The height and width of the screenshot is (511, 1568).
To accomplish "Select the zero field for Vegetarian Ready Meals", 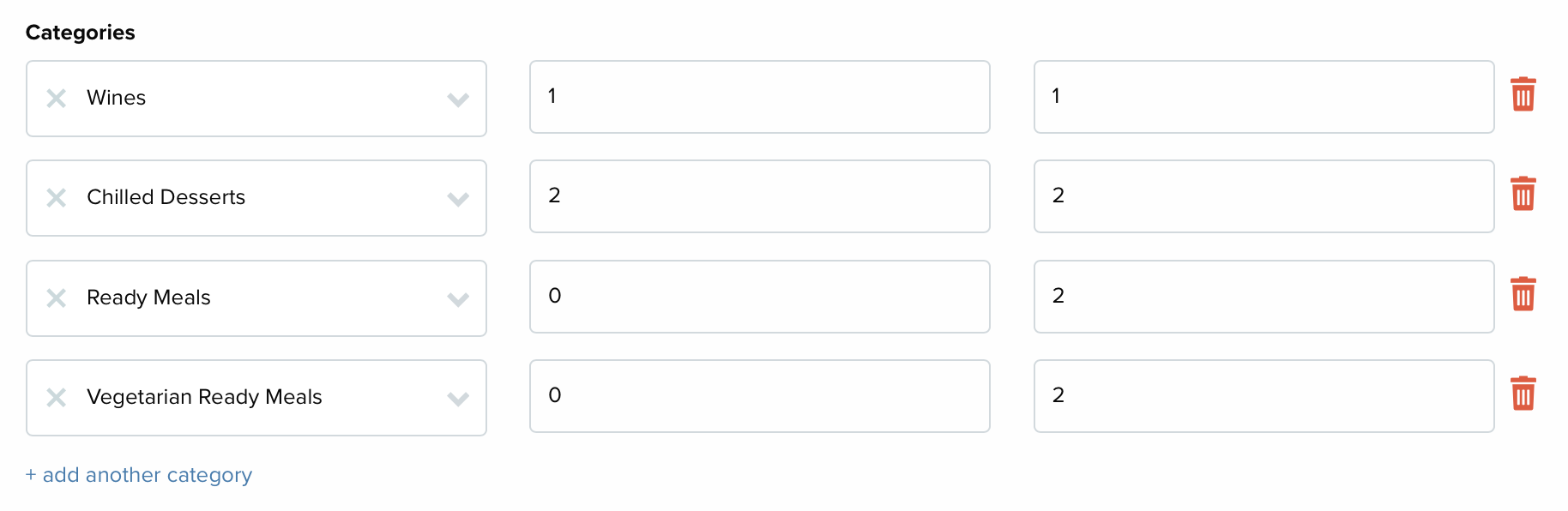I will click(760, 396).
